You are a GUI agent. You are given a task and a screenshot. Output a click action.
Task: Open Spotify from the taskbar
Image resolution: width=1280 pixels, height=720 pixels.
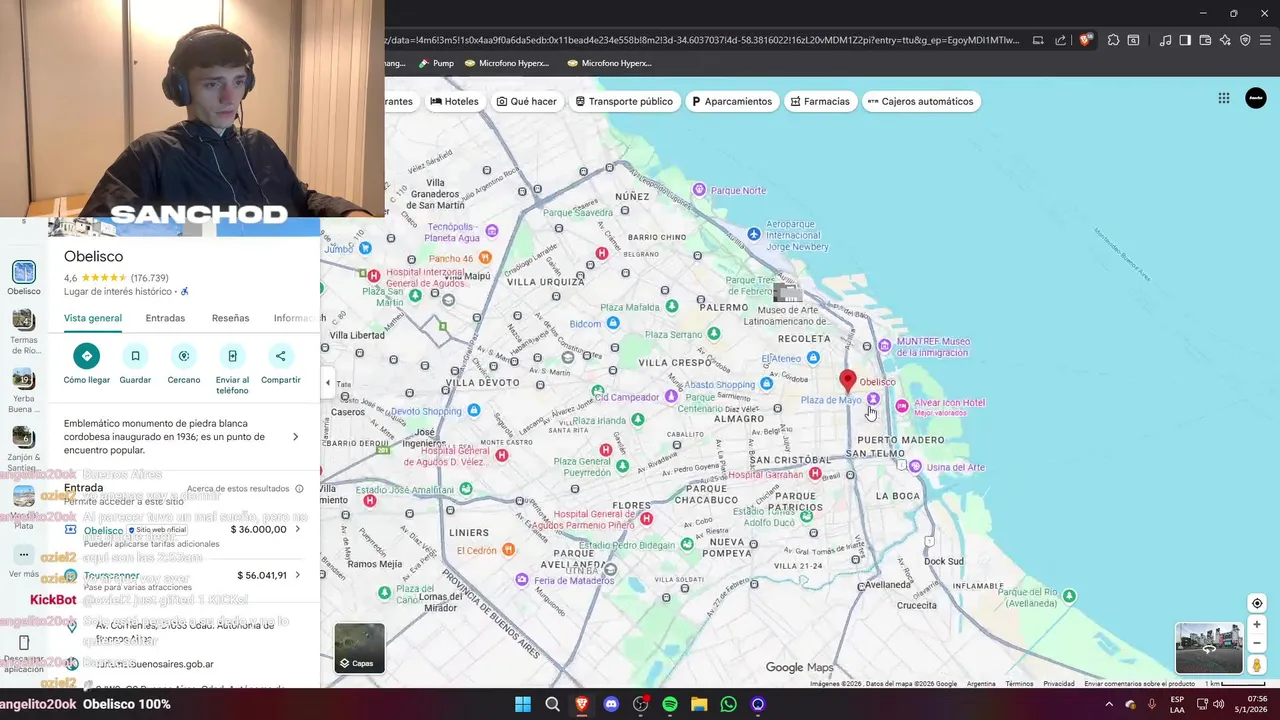[670, 704]
